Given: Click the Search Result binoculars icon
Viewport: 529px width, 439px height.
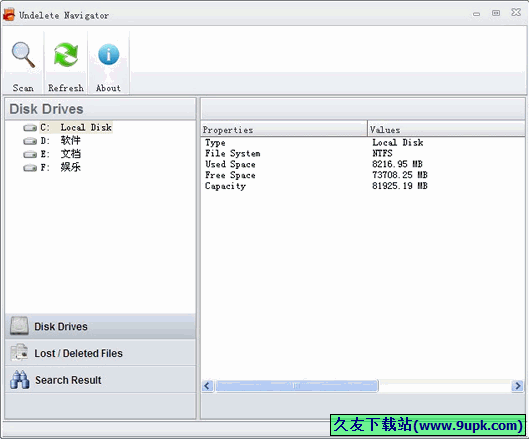Looking at the screenshot, I should point(19,379).
